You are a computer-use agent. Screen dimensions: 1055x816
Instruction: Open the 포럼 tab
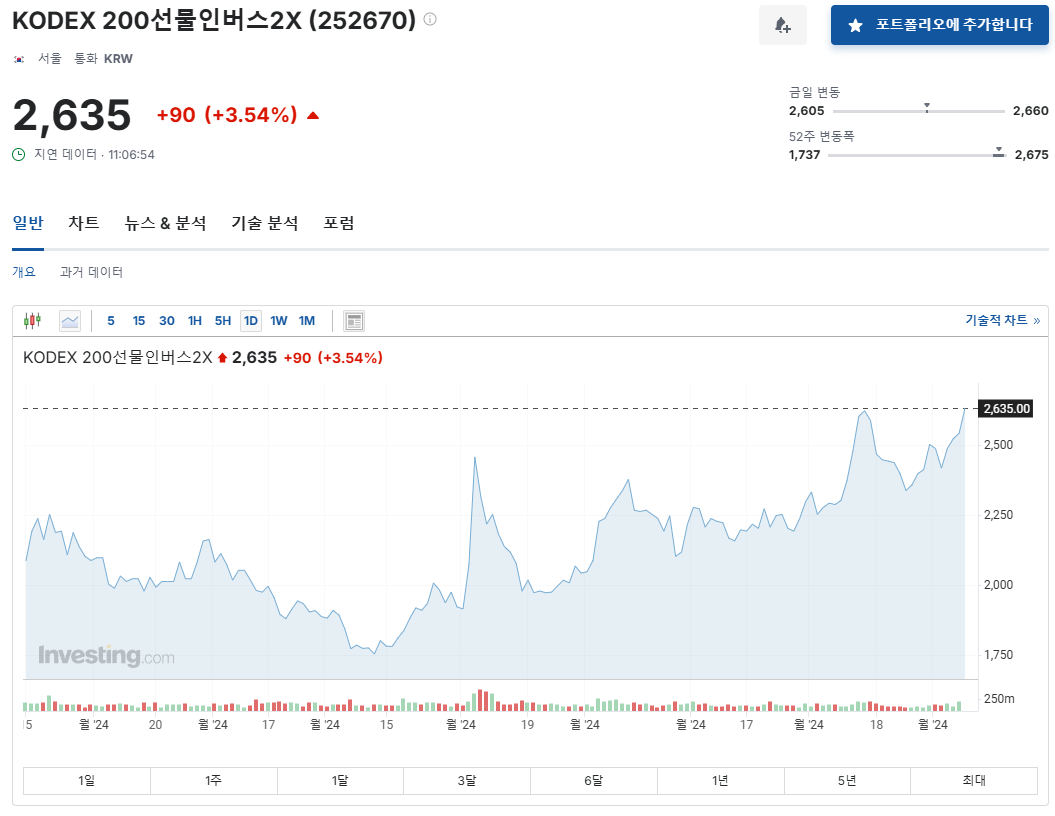(338, 223)
